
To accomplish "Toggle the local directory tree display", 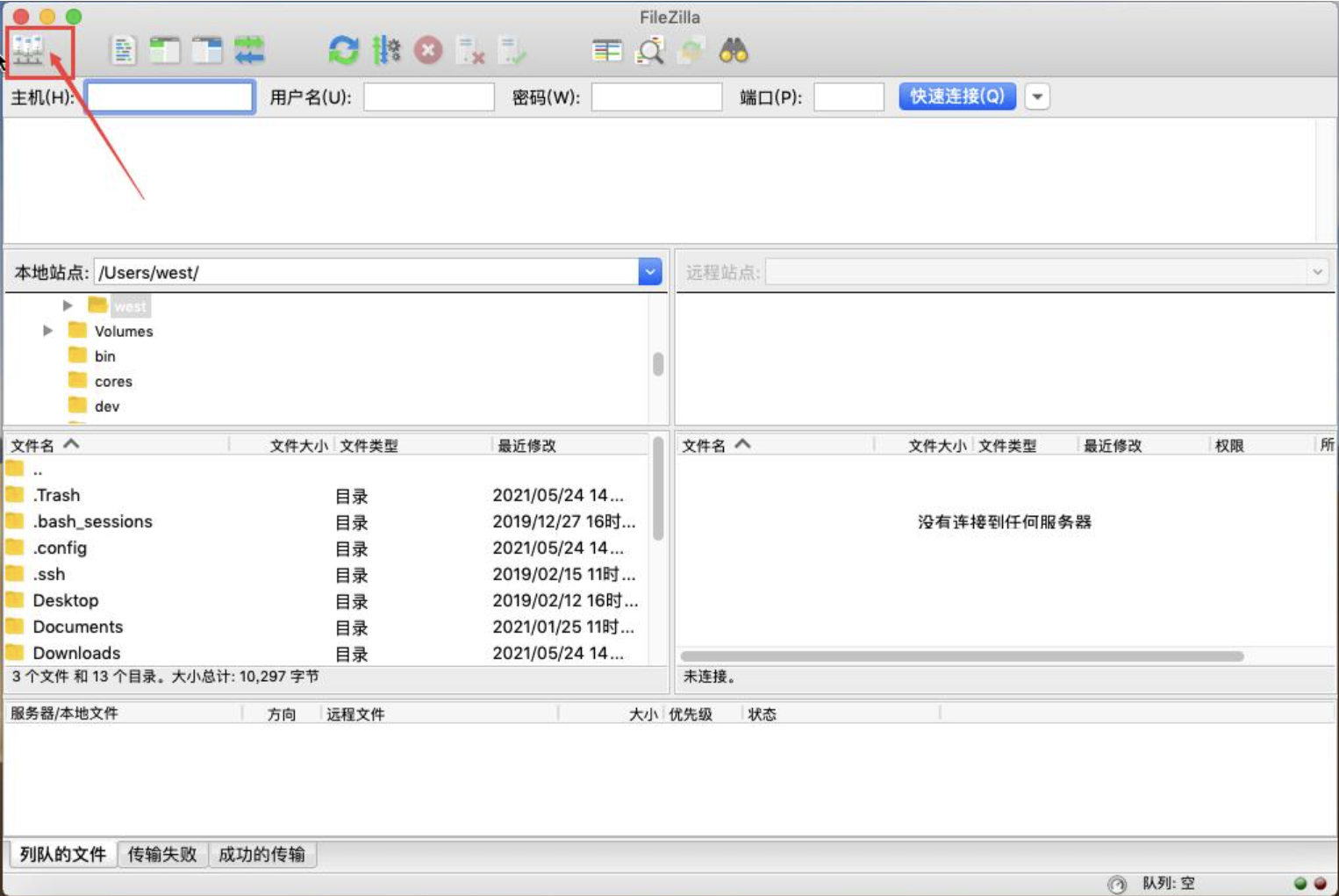I will tap(165, 51).
